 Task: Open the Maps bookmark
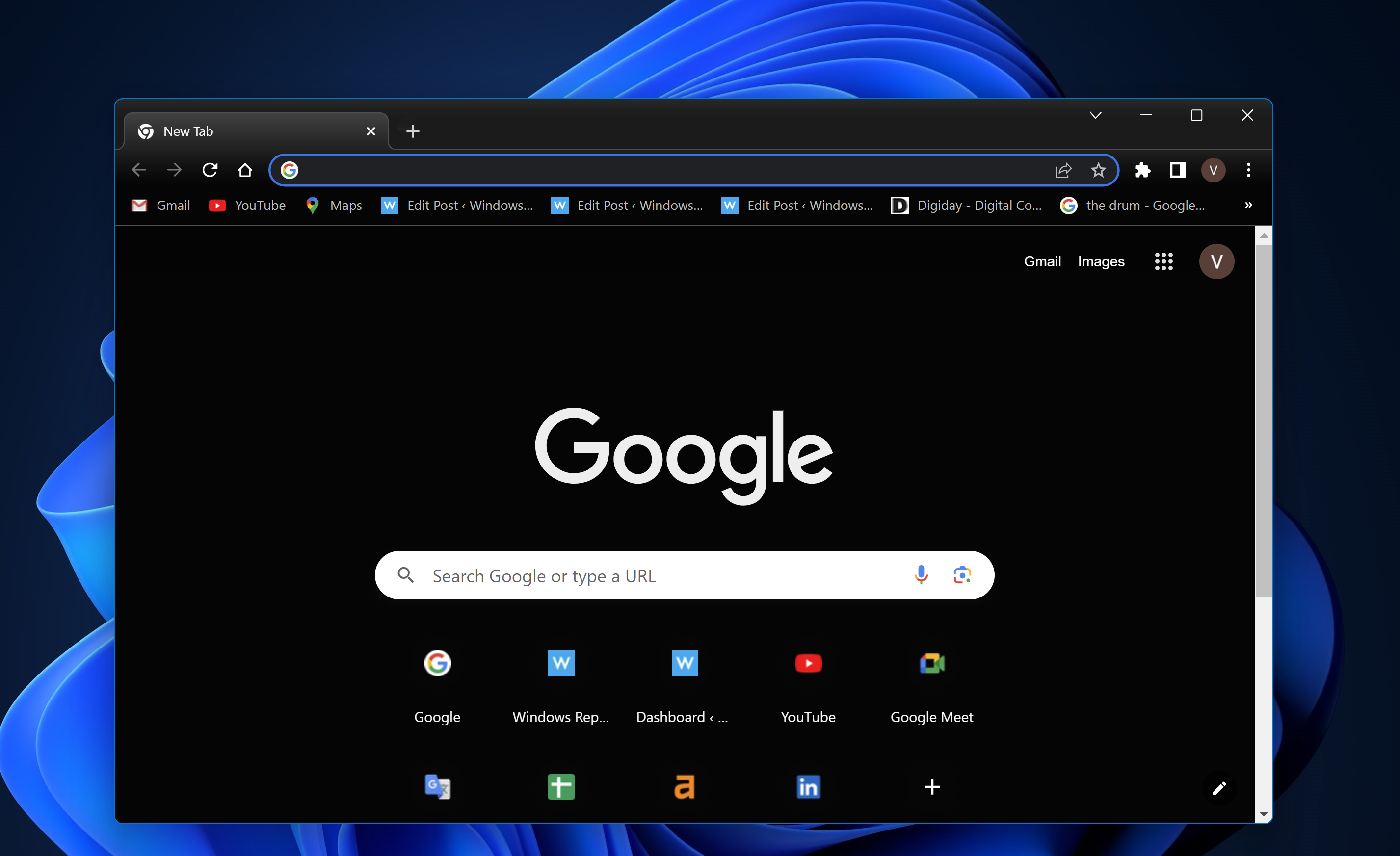click(334, 205)
